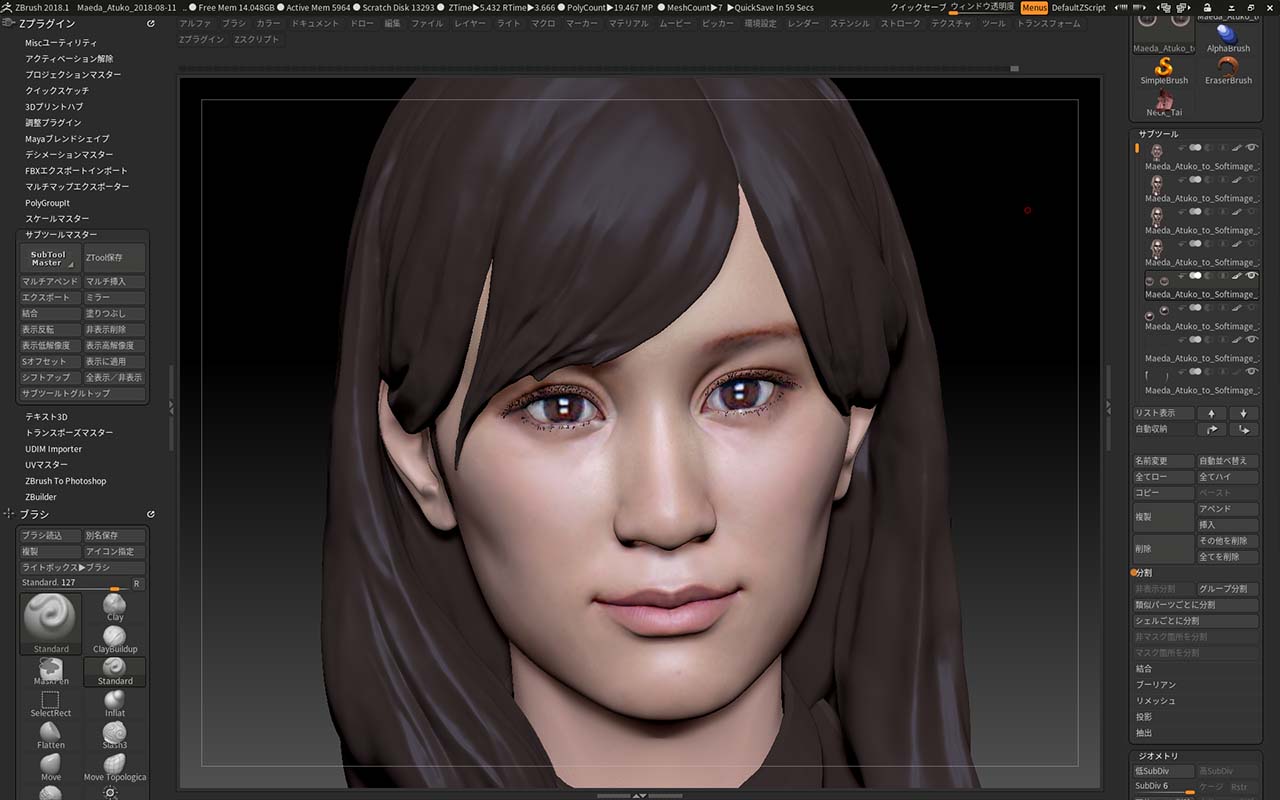Screen dimensions: 1280x800
Task: Toggle 表示反転 visibility inversion
Action: click(x=50, y=330)
